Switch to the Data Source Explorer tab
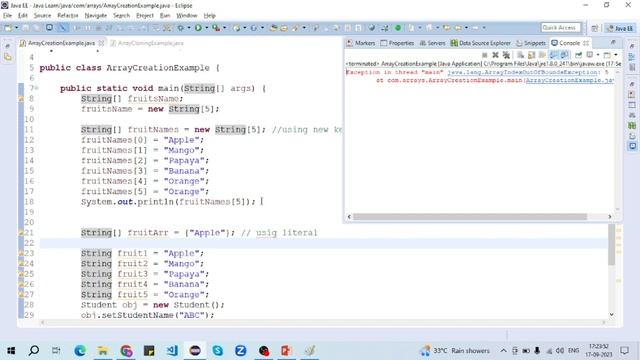This screenshot has height=360, width=640. tap(480, 43)
